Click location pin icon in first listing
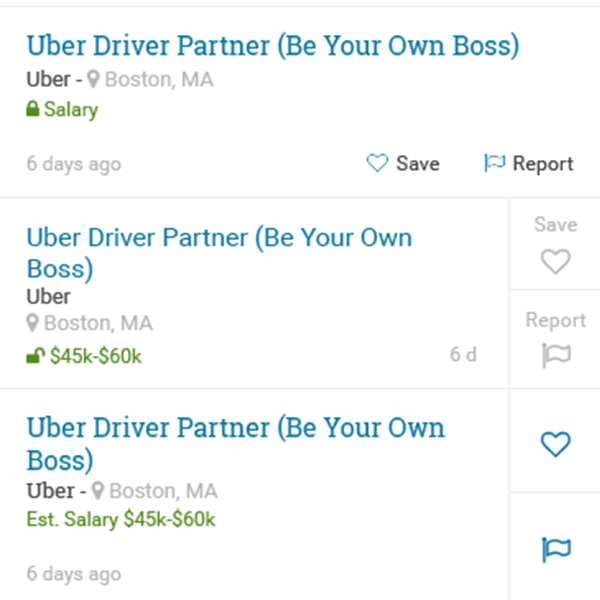Viewport: 600px width, 600px height. [x=93, y=79]
